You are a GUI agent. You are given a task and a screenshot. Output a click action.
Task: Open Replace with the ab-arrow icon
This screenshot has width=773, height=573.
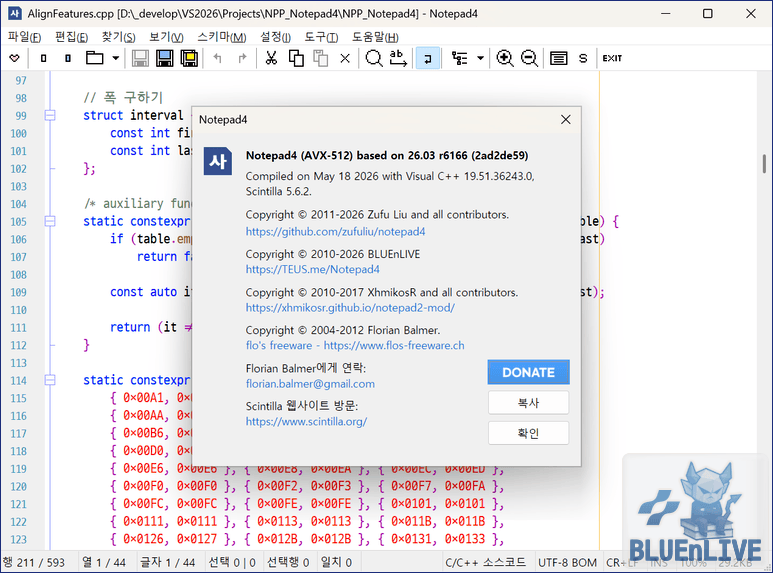coord(398,58)
